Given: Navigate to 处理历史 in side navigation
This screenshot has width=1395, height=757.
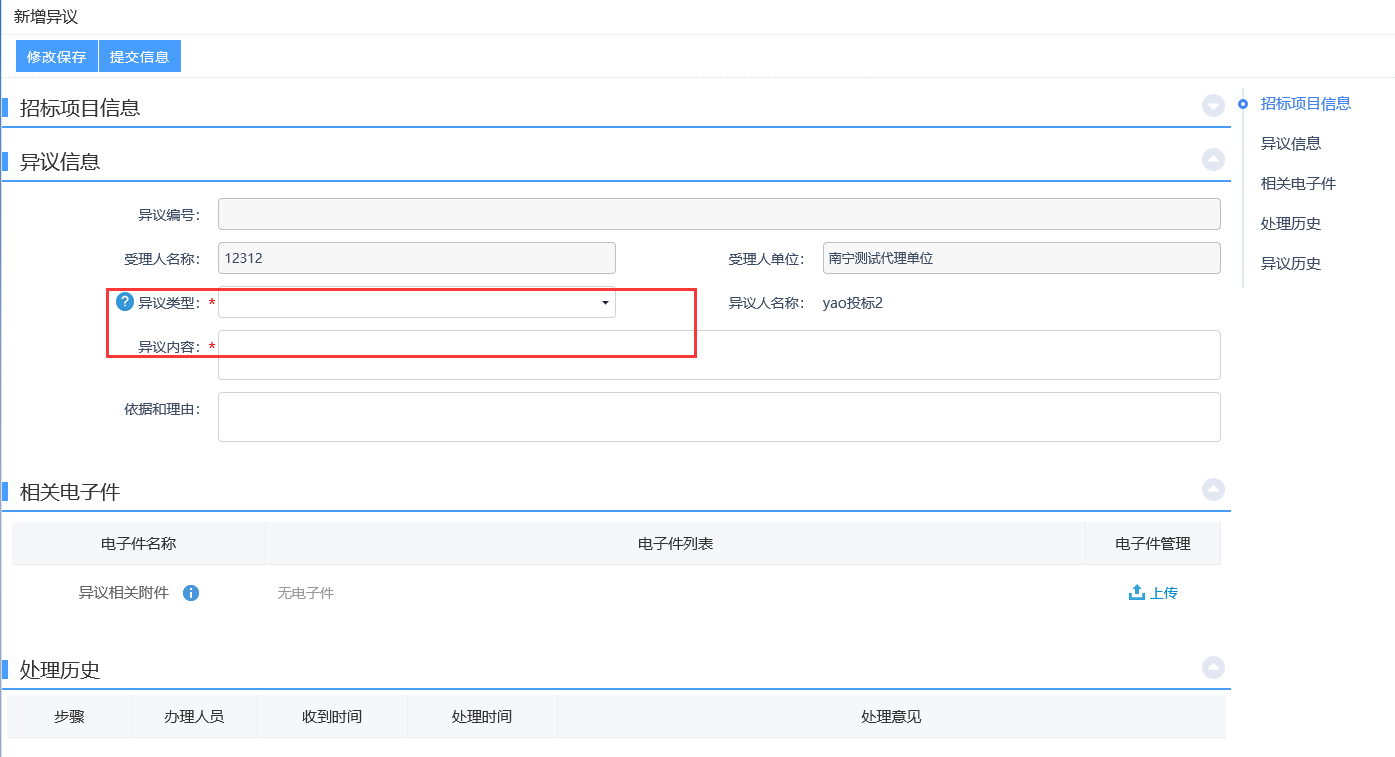Looking at the screenshot, I should [1290, 224].
